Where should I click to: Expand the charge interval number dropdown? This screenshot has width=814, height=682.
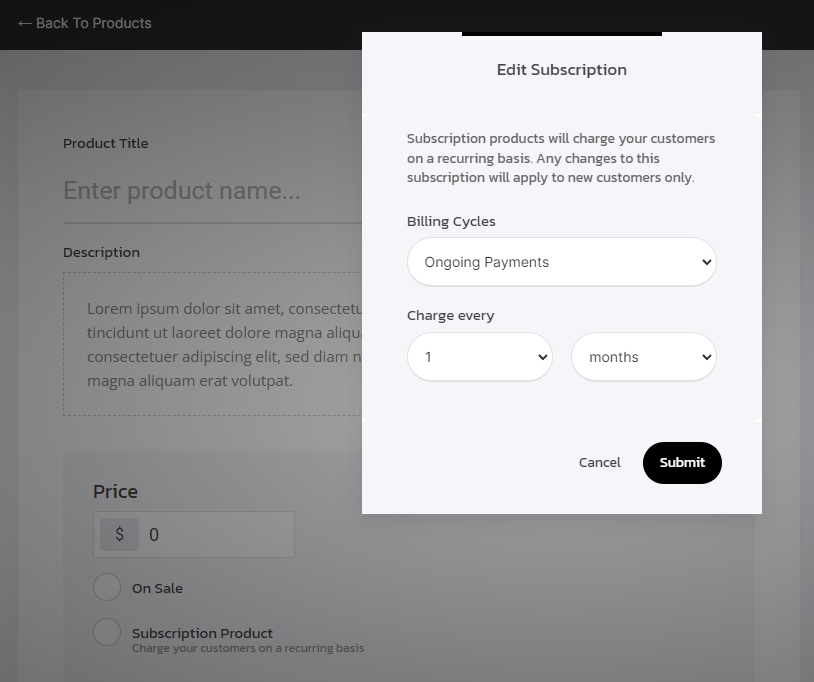click(479, 357)
